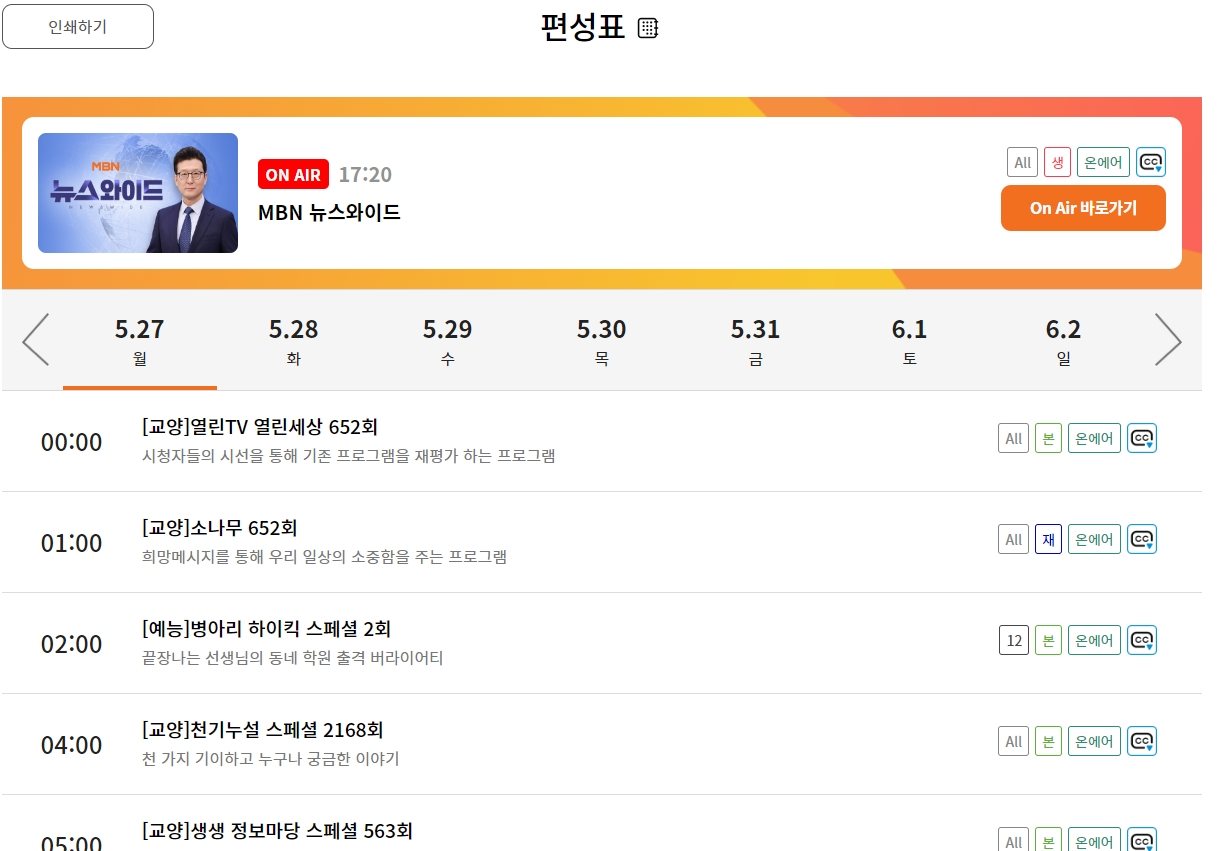The height and width of the screenshot is (851, 1231).
Task: Click description 천 가지 기이하고 누구나 궁금한 이야기
Action: coord(271,759)
